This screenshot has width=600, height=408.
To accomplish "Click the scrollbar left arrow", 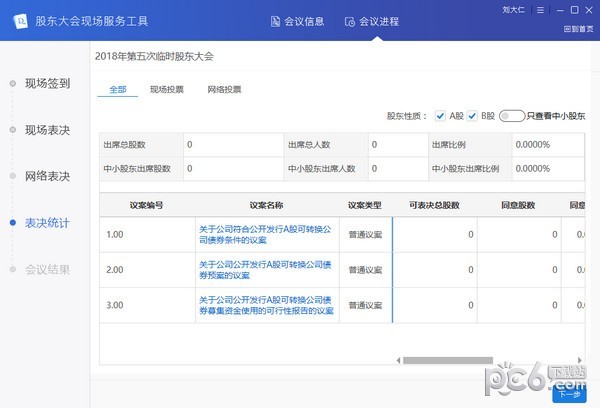I will [398, 360].
